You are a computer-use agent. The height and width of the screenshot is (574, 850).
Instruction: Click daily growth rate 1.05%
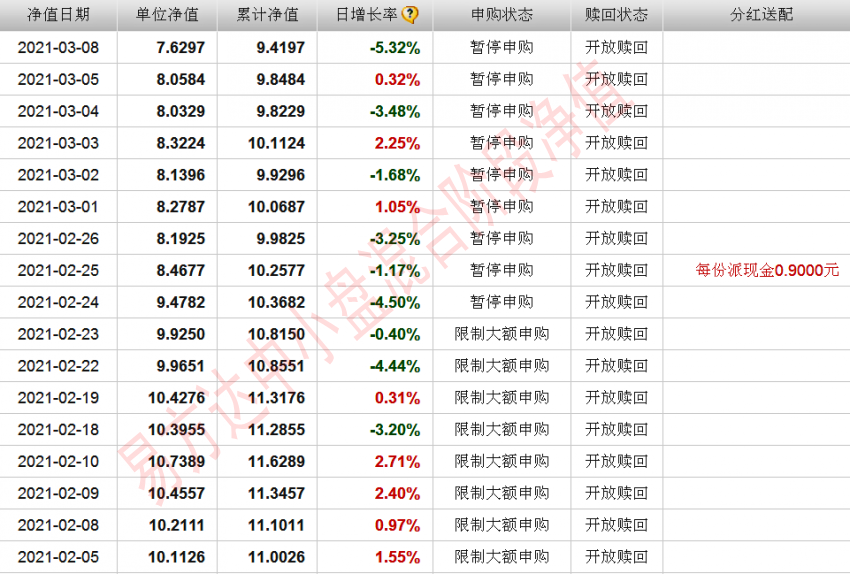point(397,207)
